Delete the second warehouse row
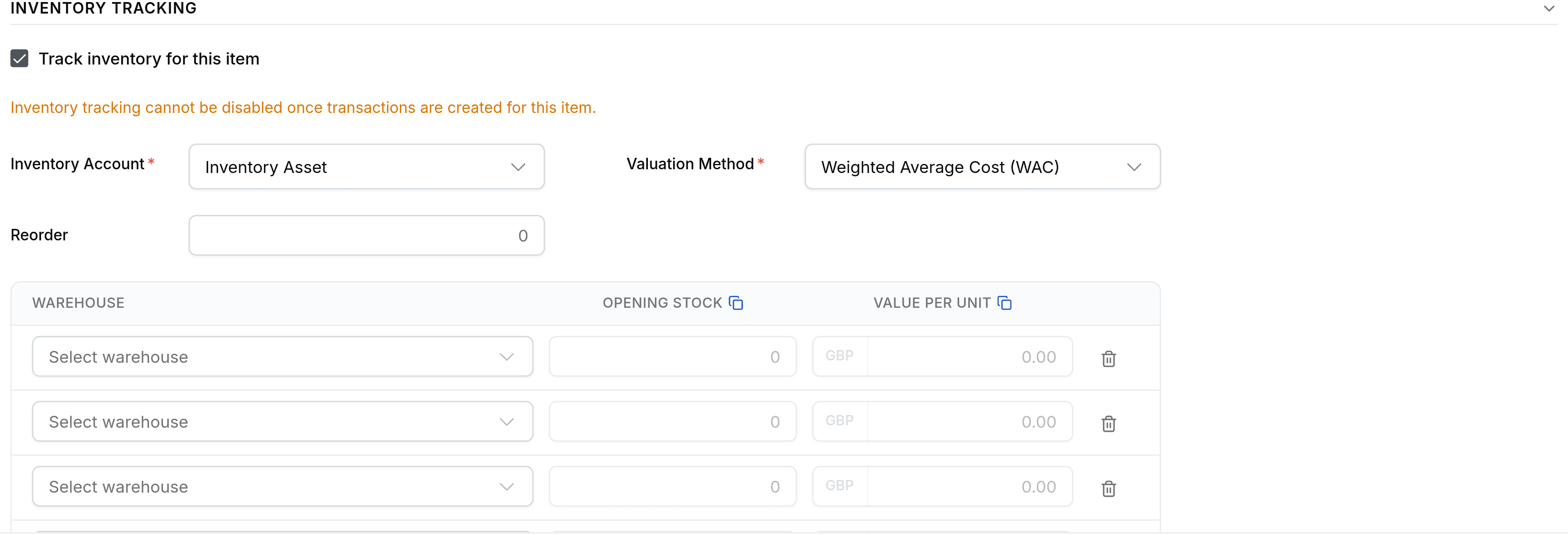This screenshot has width=1568, height=535. pos(1109,424)
